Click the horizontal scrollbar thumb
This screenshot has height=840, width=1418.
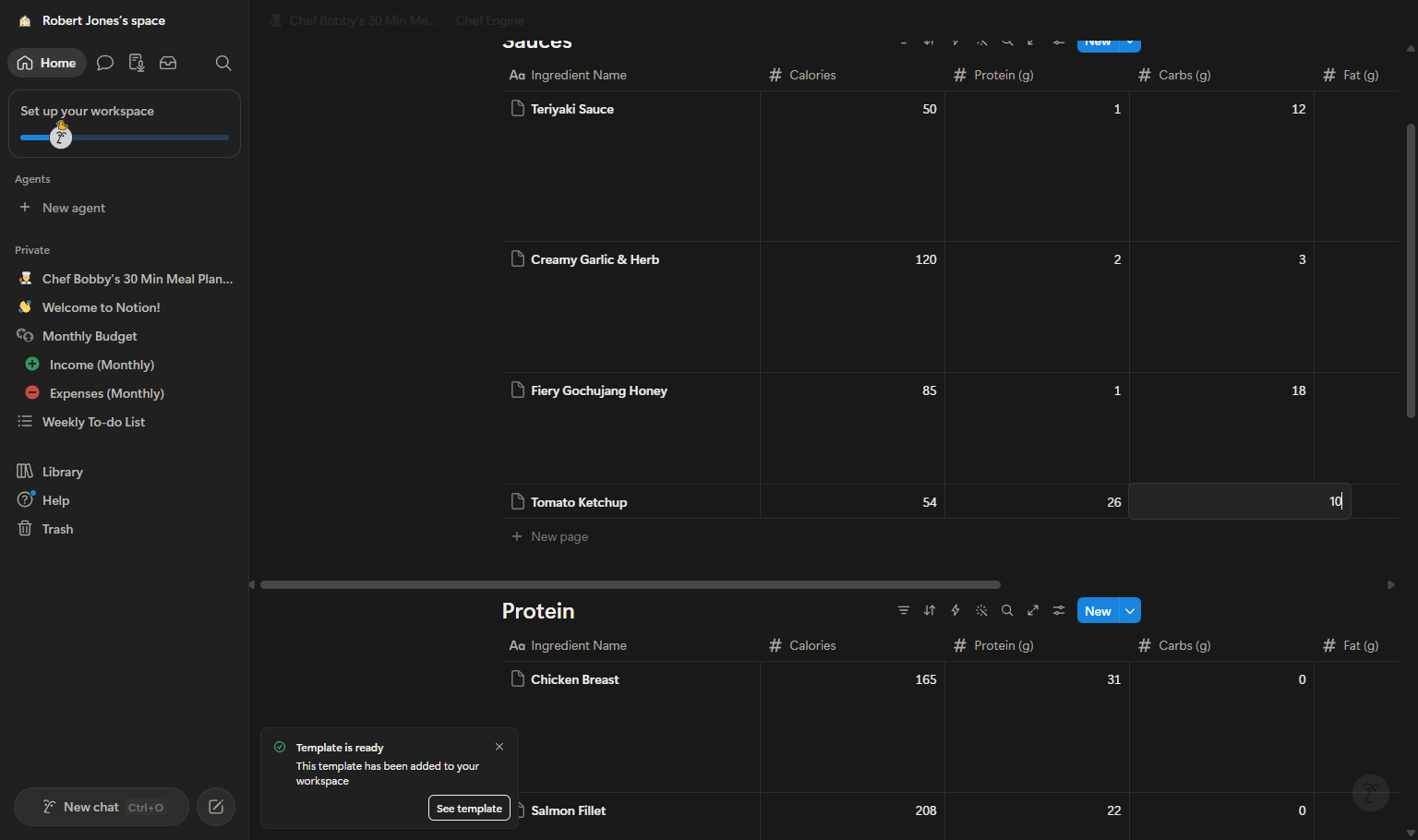631,584
